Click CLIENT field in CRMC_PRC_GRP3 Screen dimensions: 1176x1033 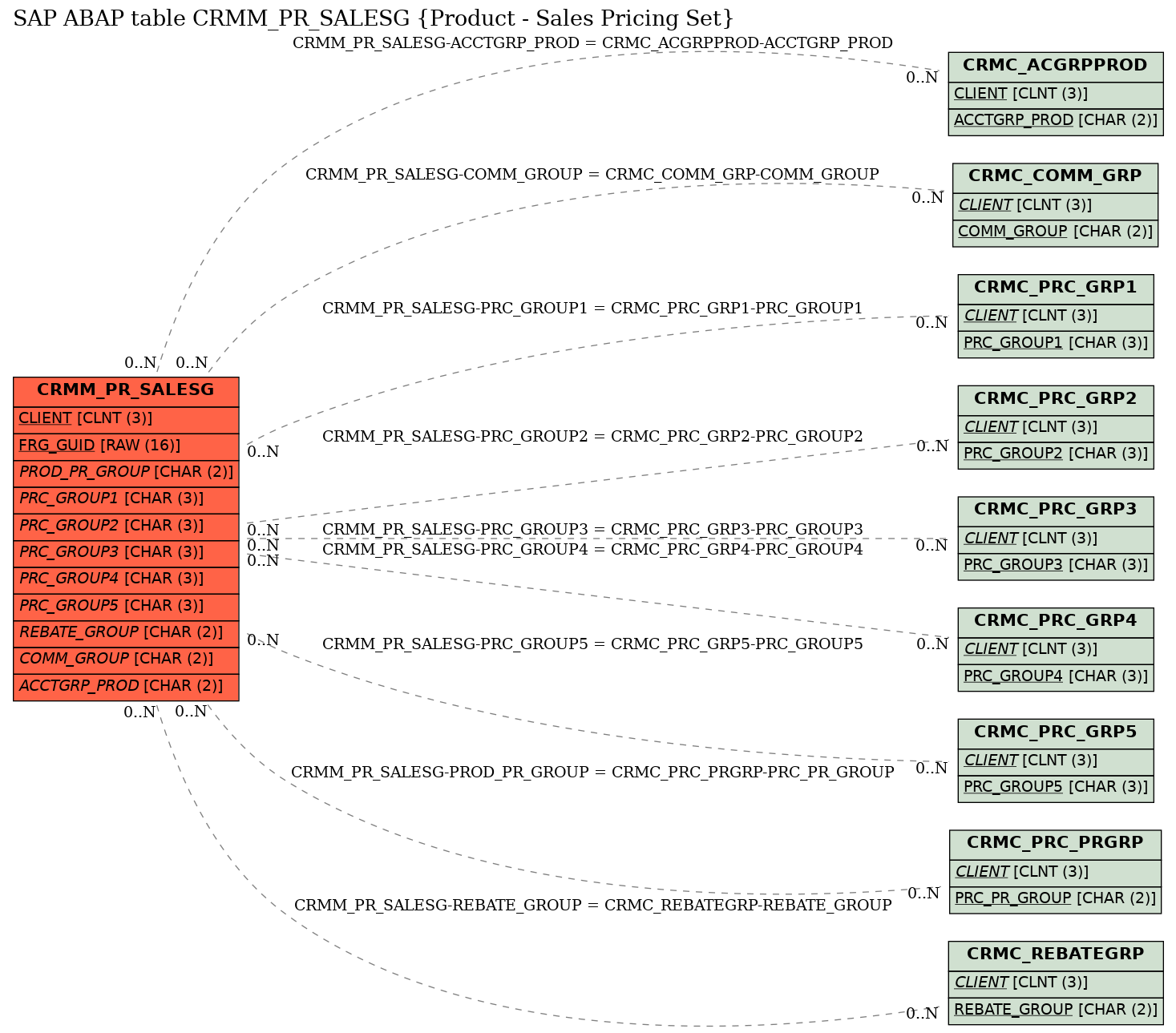(1055, 539)
